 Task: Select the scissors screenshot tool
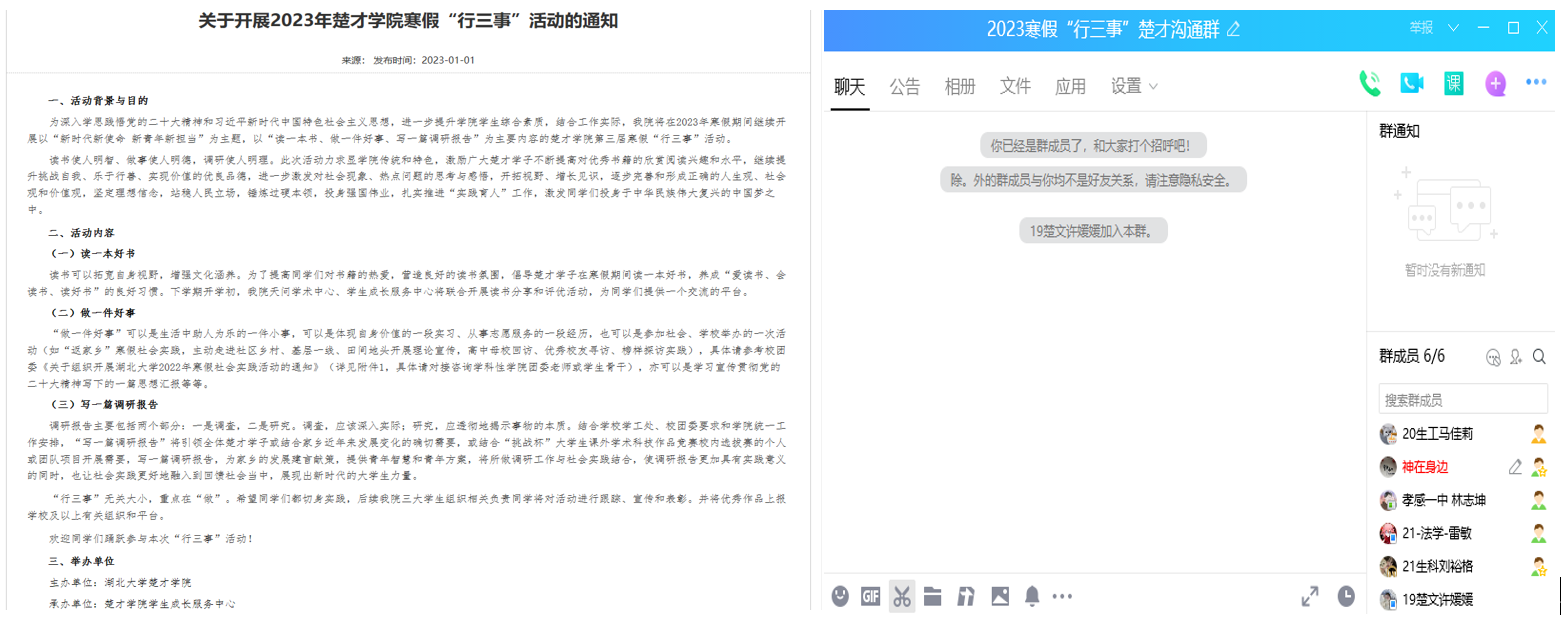tap(901, 596)
